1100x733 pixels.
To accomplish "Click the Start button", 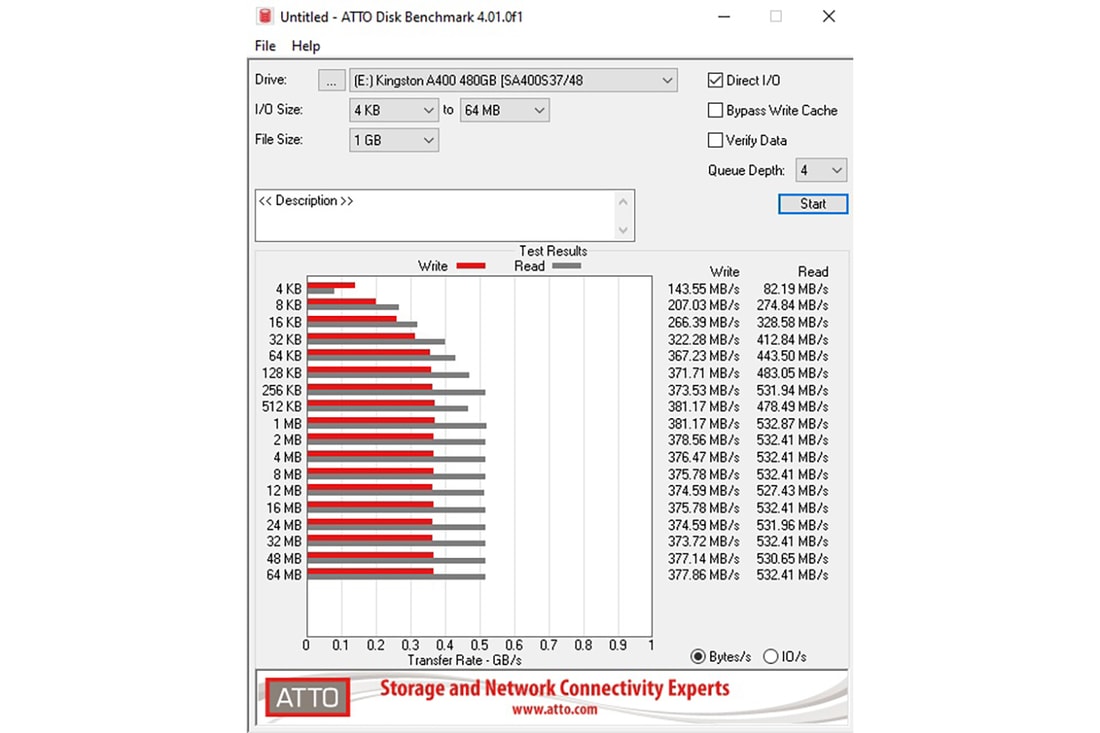I will pos(813,204).
